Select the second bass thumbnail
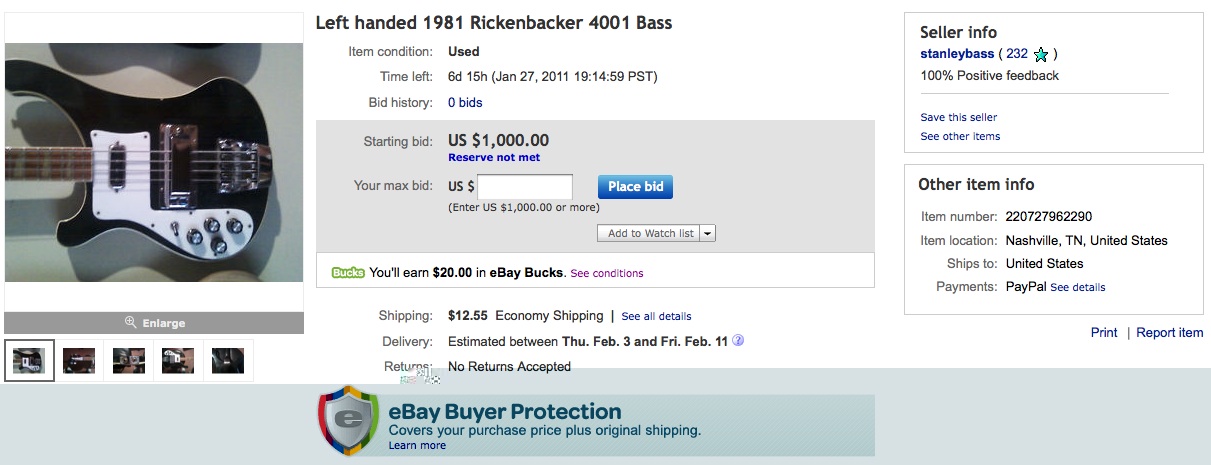This screenshot has width=1211, height=465. tap(79, 361)
